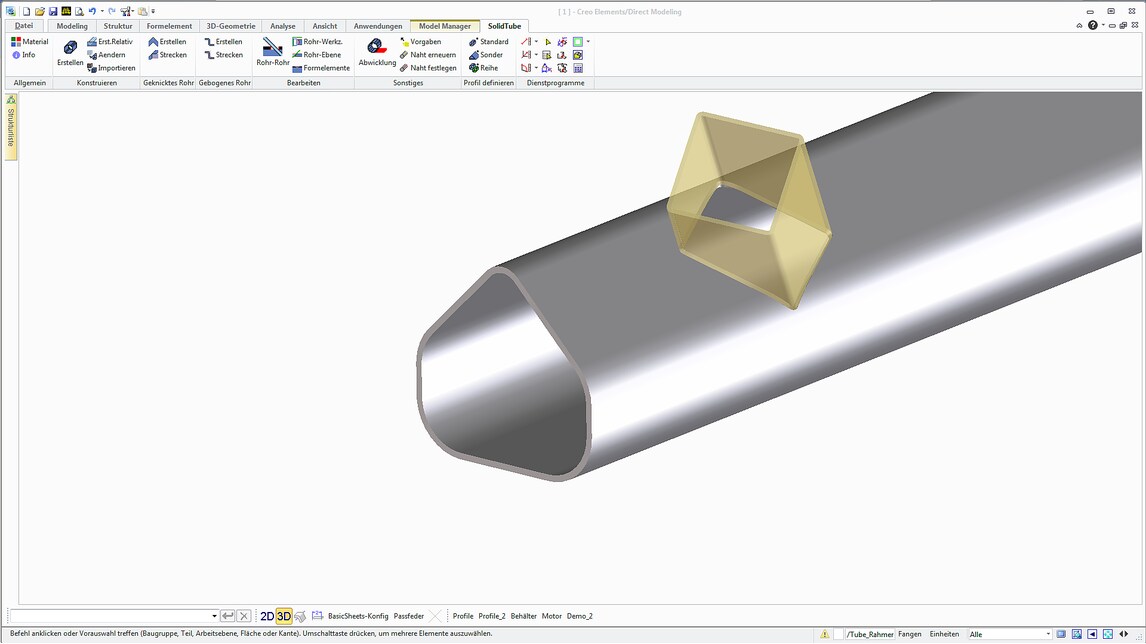Click the green square icon in Dienstprogramme
This screenshot has width=1146, height=644.
point(578,42)
